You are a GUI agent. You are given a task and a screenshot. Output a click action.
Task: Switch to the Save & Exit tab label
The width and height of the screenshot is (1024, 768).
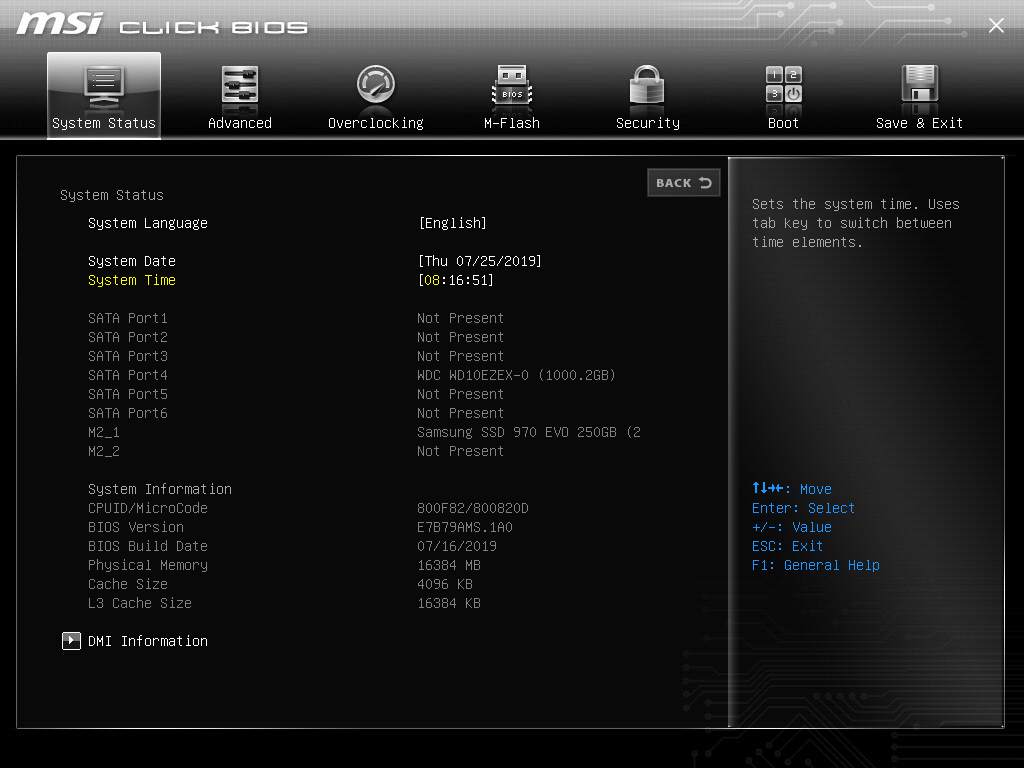[x=920, y=123]
